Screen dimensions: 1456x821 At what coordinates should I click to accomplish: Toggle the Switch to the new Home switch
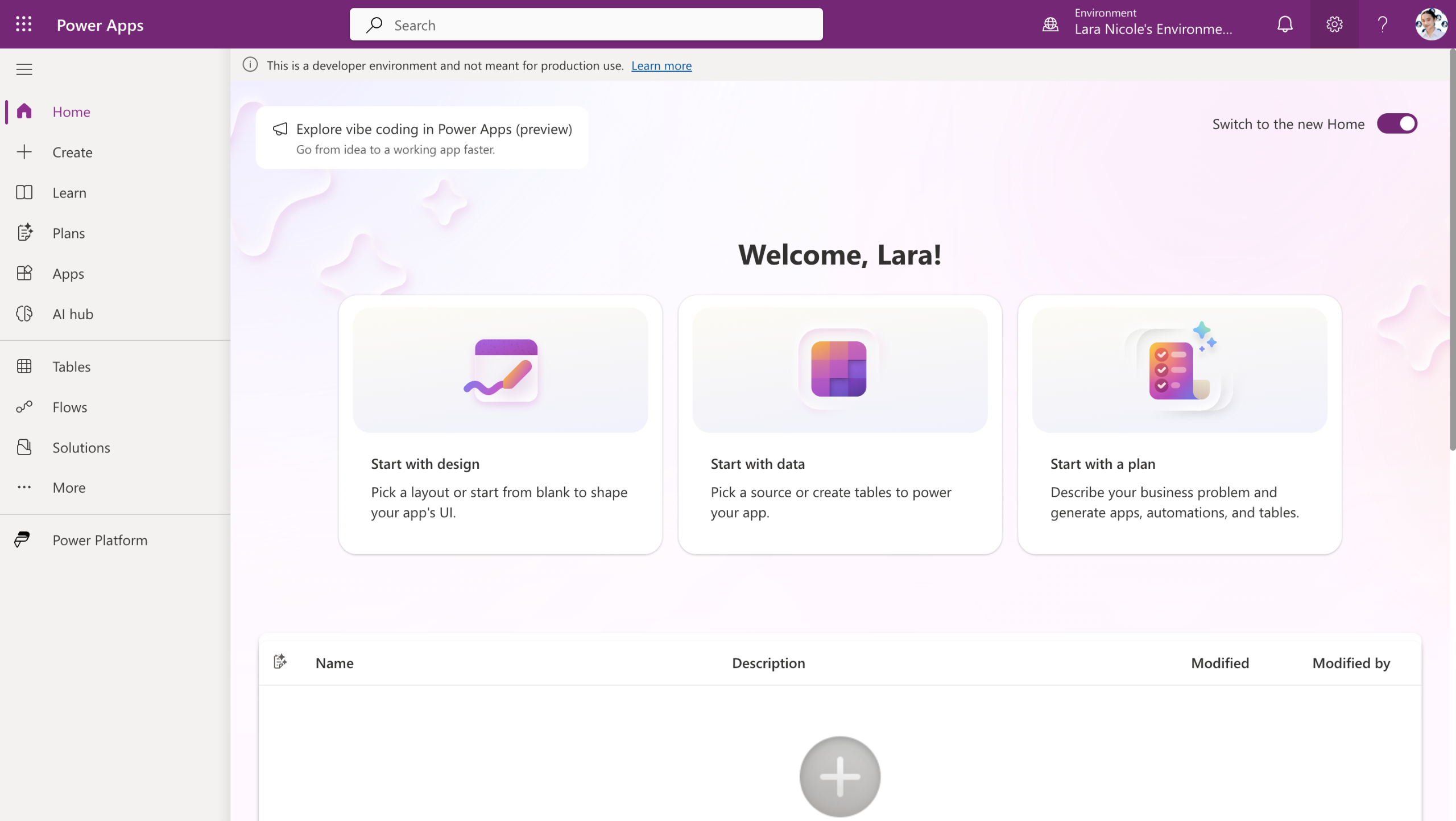[x=1397, y=123]
